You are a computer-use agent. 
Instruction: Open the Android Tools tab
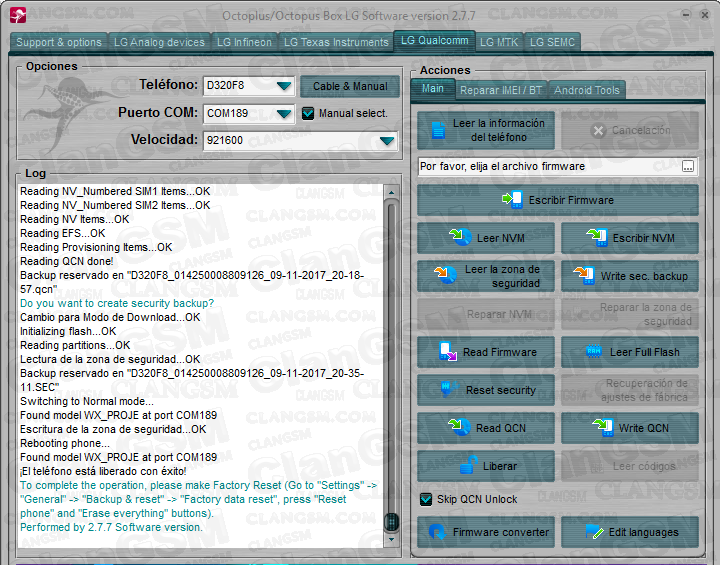pos(587,90)
